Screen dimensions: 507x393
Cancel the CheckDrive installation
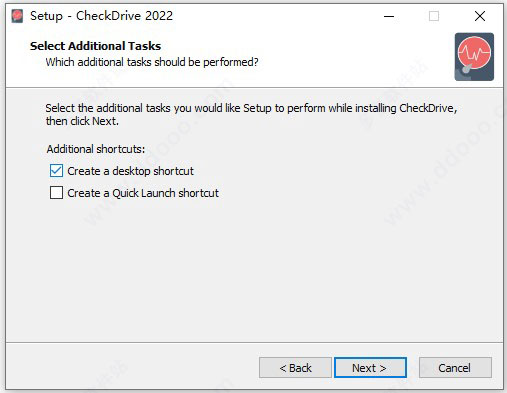[x=455, y=368]
